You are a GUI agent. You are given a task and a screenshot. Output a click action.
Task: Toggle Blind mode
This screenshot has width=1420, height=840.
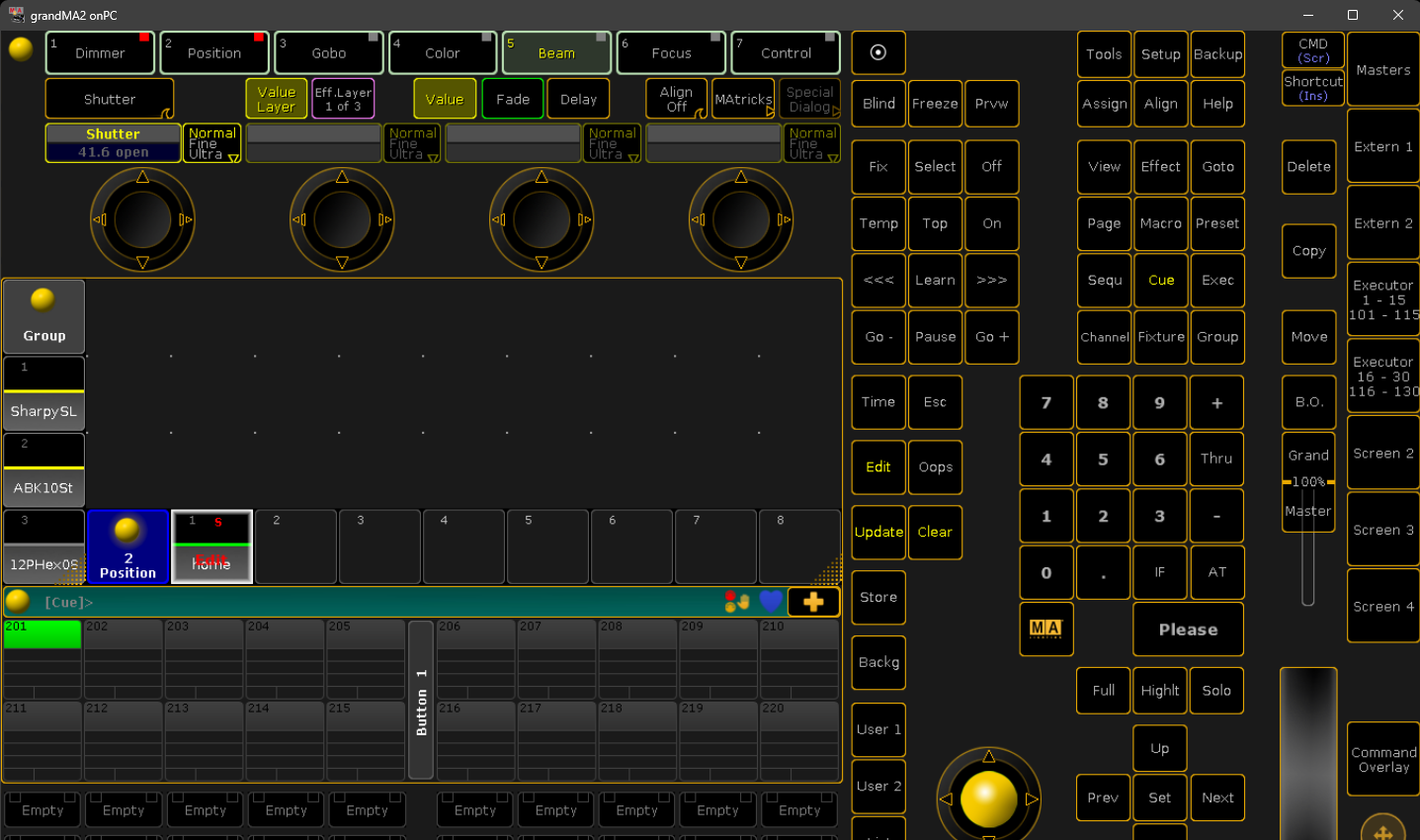(878, 104)
